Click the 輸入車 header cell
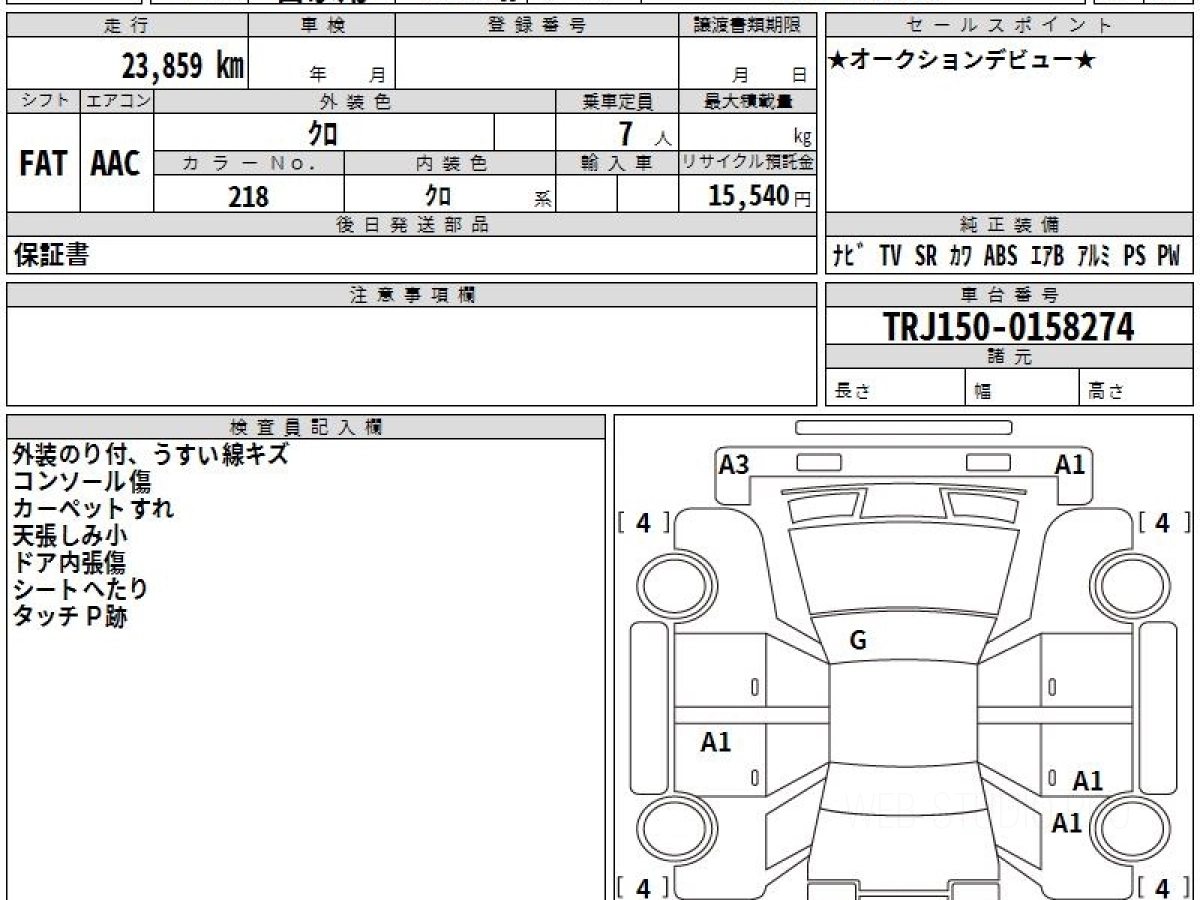The image size is (1200, 900). click(617, 164)
